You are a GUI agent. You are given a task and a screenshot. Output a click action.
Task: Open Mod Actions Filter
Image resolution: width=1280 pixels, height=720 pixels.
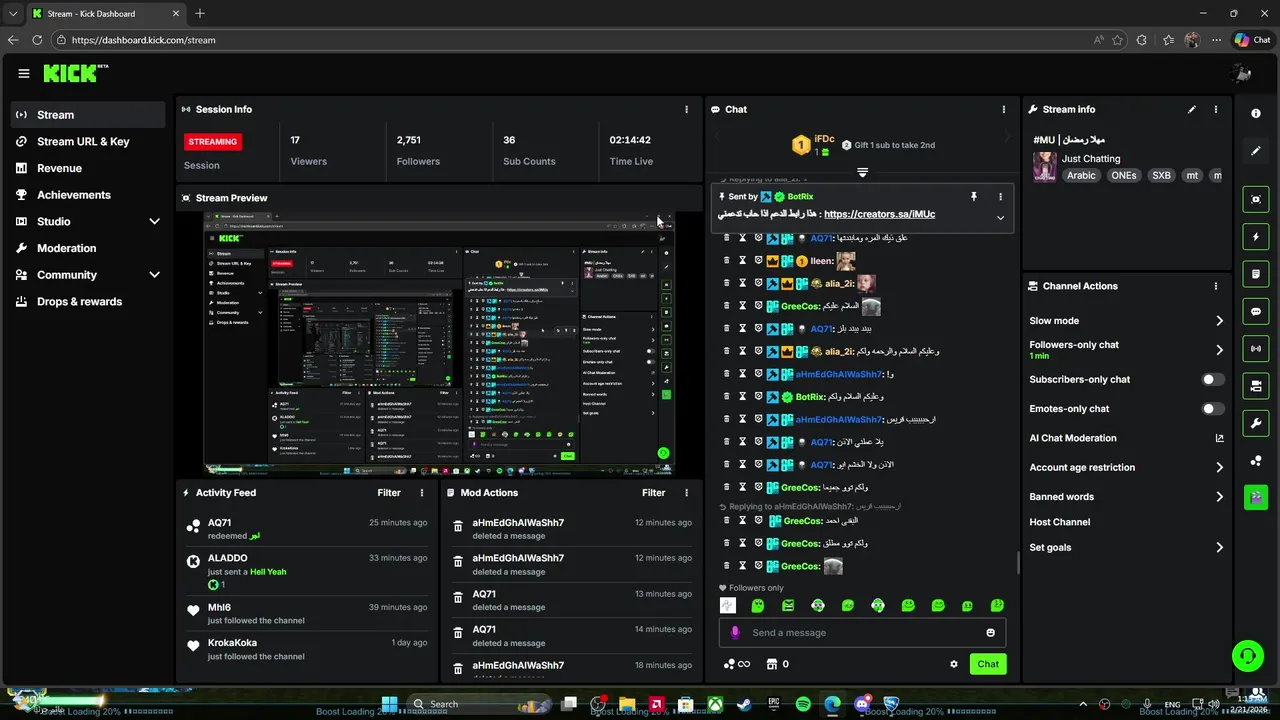coord(653,492)
